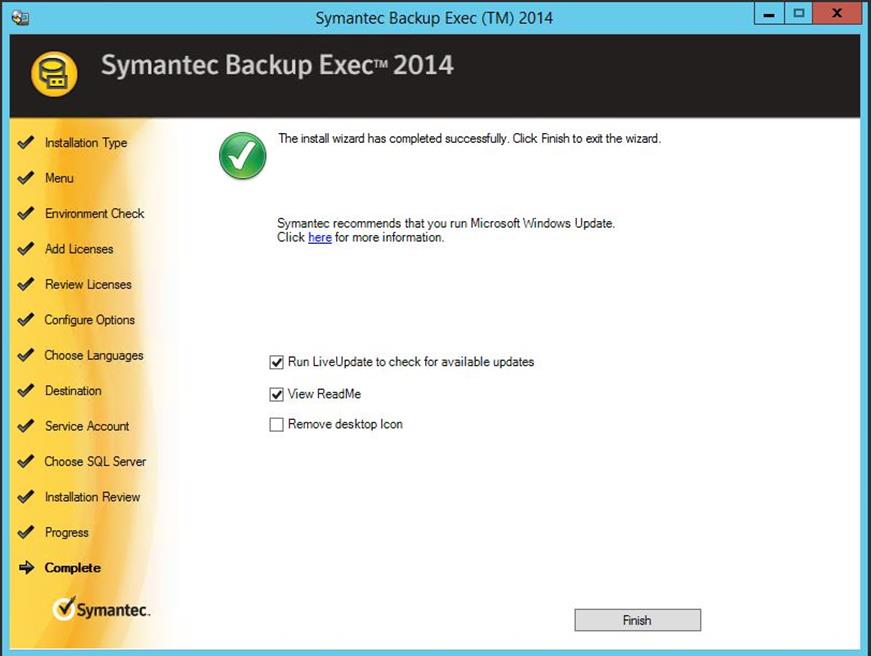Select the Installation Type step
Viewport: 871px width, 656px height.
point(86,143)
